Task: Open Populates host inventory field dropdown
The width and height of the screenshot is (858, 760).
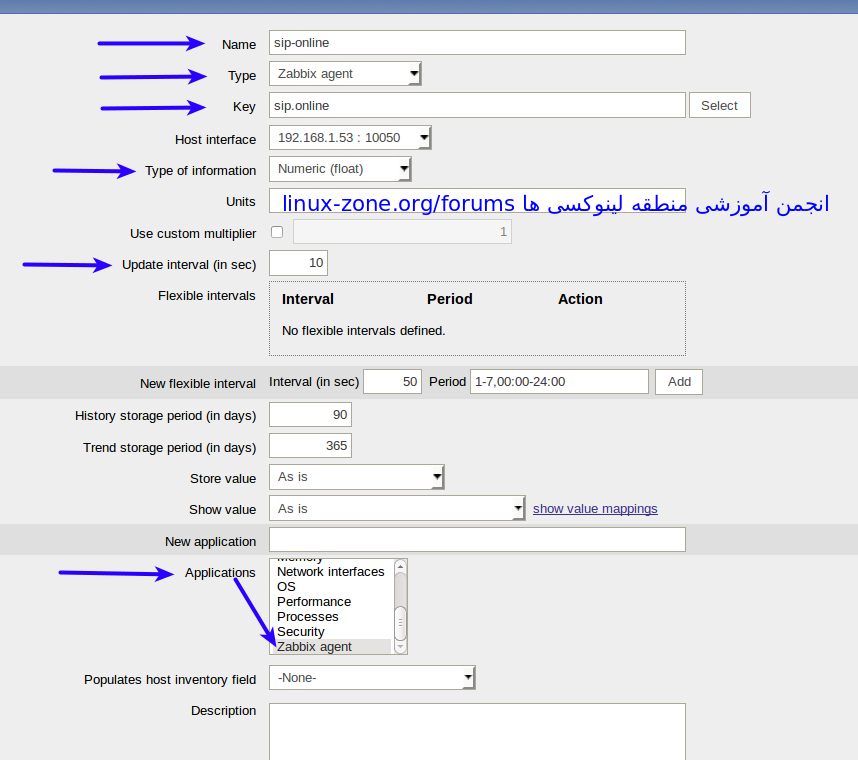Action: pos(372,679)
